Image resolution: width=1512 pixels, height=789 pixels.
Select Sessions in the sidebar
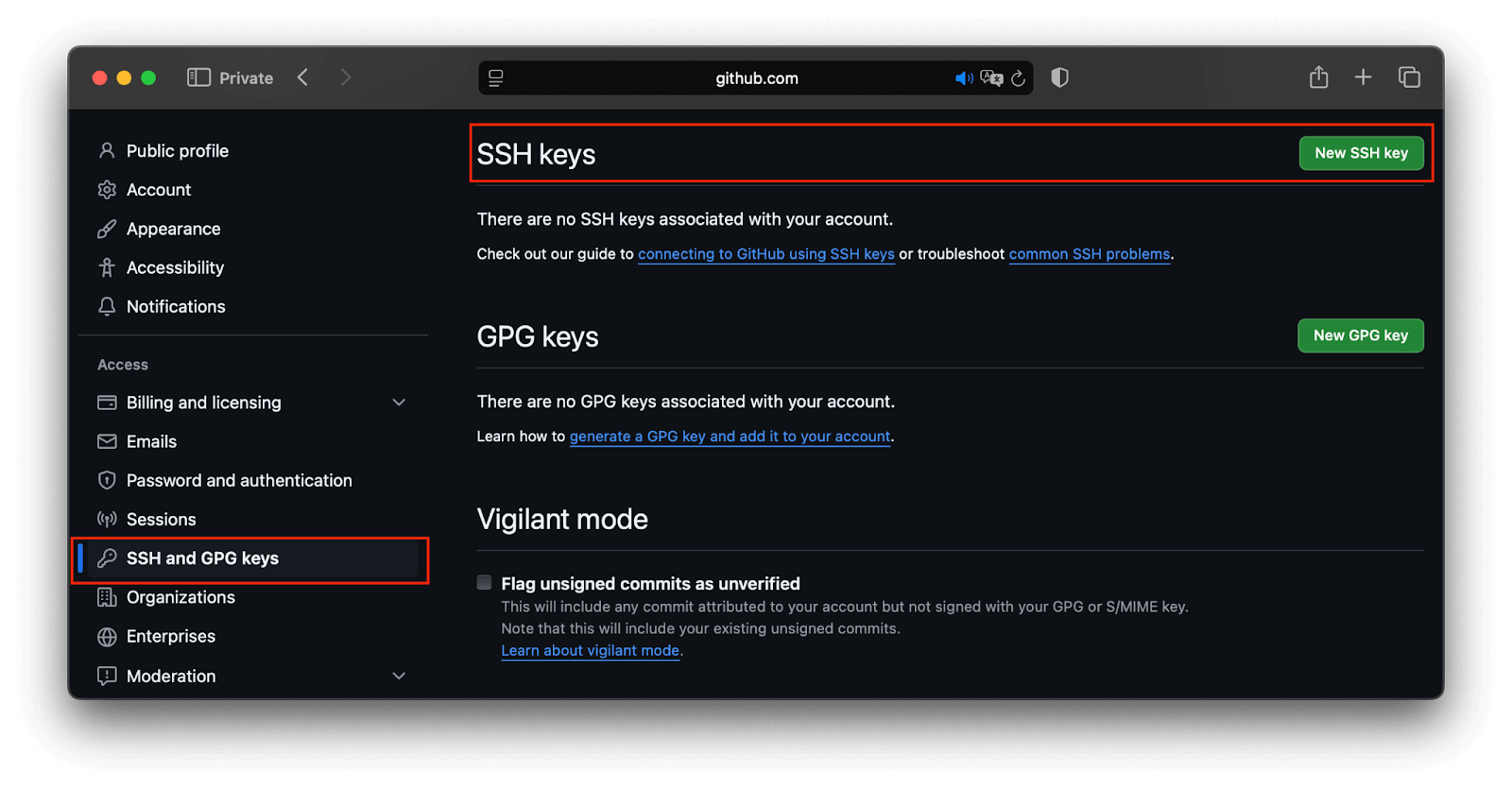point(162,519)
